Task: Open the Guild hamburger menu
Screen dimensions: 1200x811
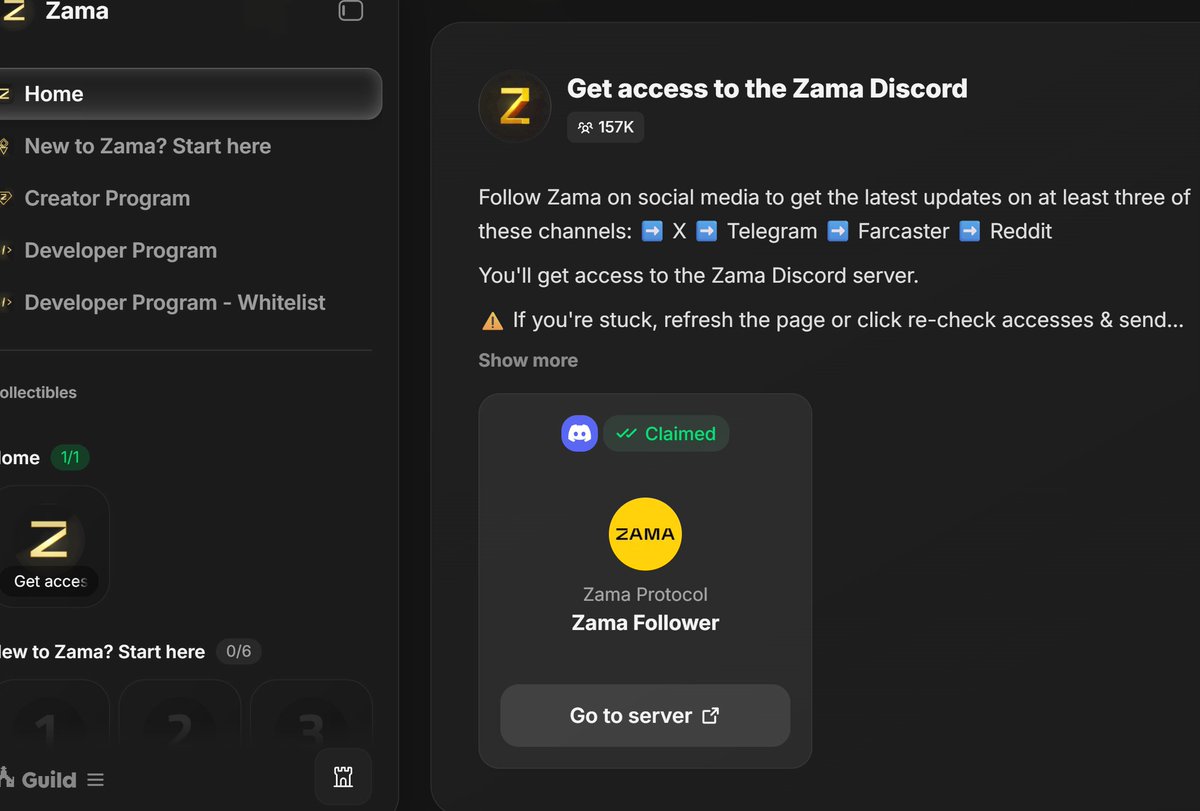Action: (95, 780)
